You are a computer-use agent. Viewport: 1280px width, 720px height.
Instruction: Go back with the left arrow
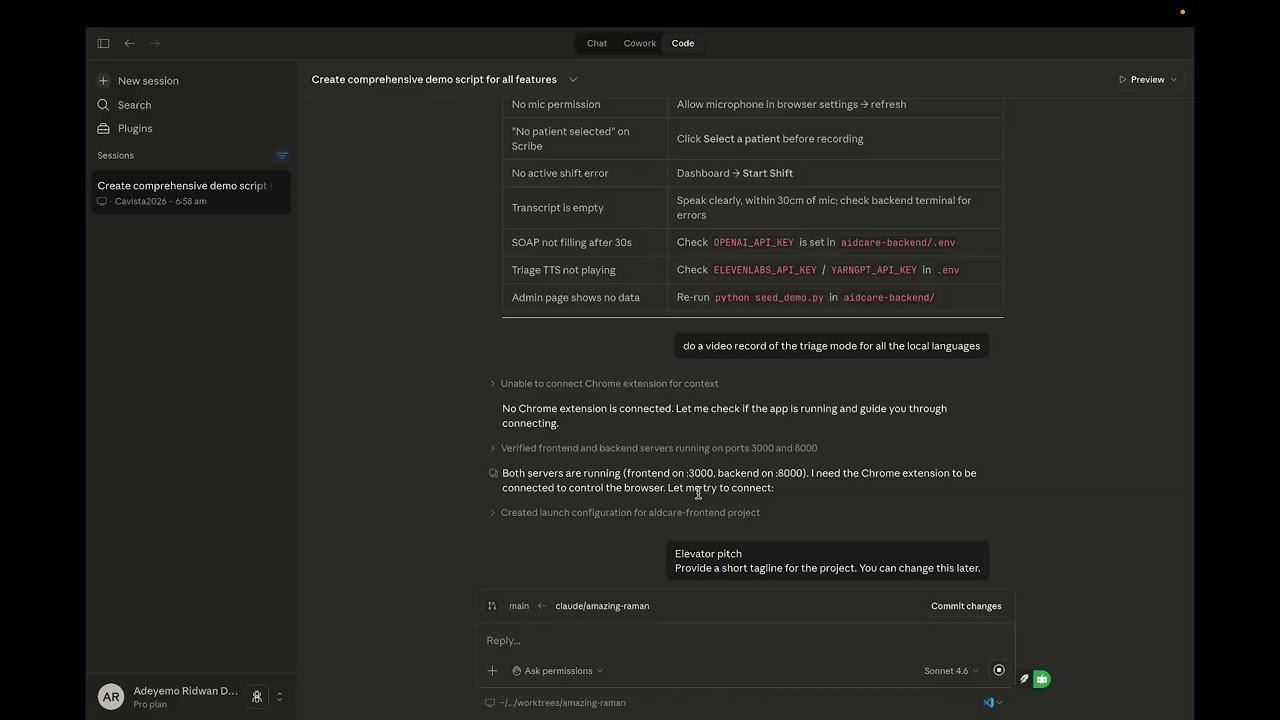tap(129, 43)
